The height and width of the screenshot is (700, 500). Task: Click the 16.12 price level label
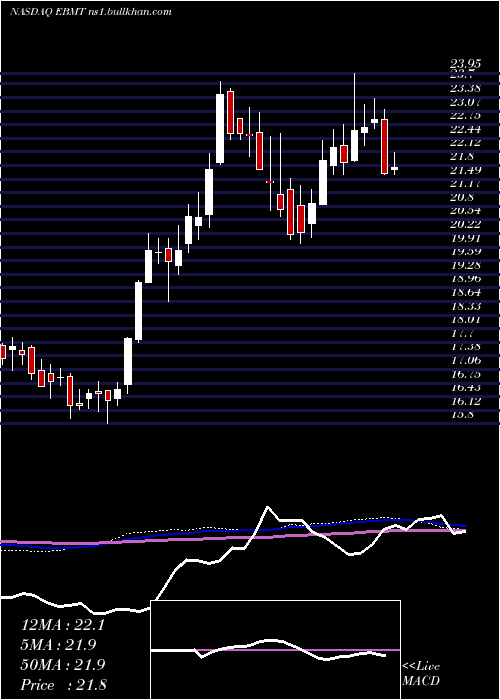468,401
